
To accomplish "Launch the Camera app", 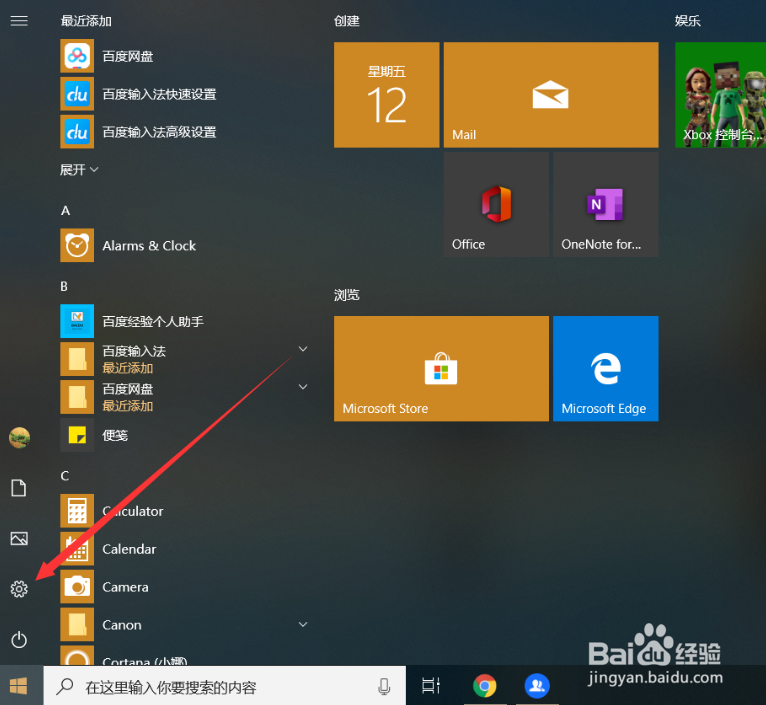I will [x=186, y=587].
